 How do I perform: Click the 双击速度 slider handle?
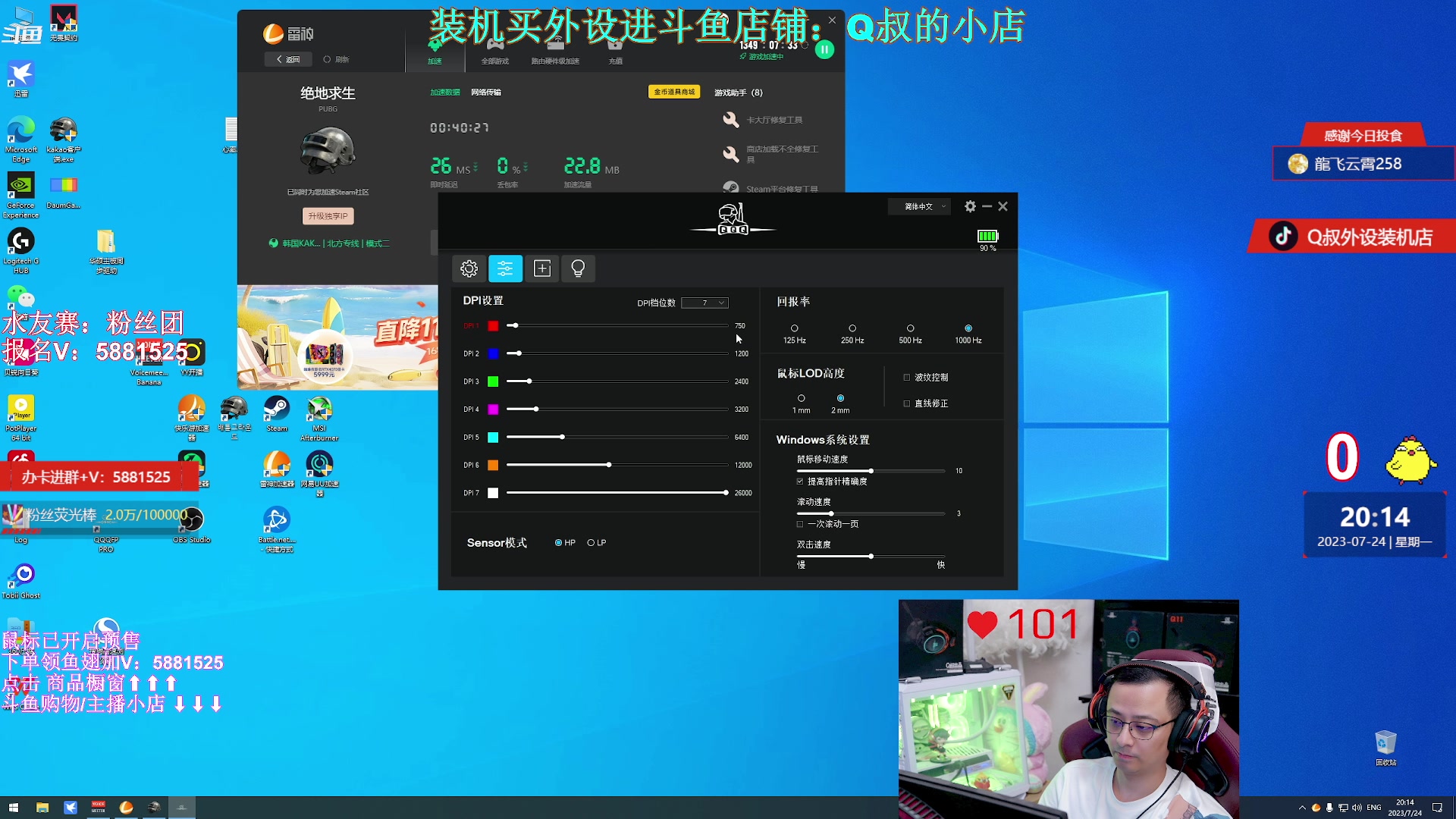click(871, 556)
